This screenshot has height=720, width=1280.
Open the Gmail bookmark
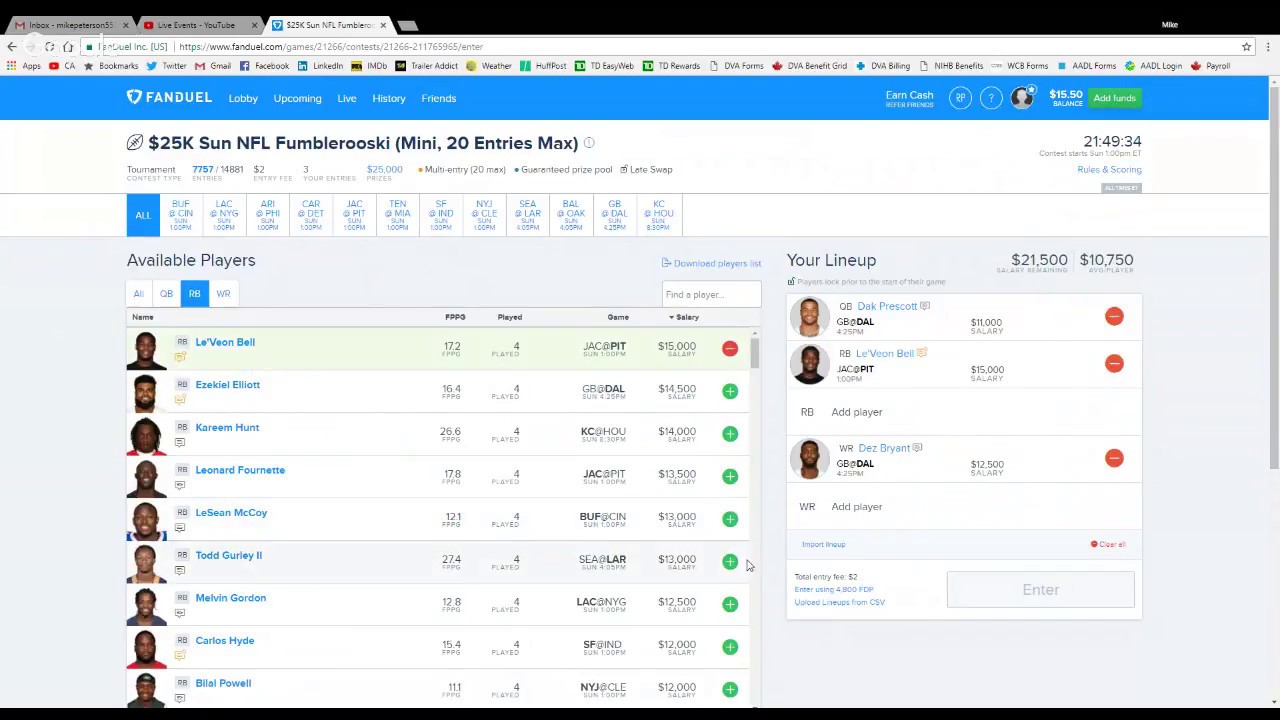pos(214,66)
